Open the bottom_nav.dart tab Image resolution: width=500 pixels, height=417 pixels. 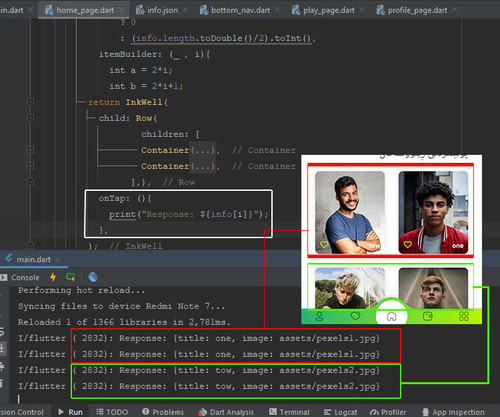pos(240,10)
